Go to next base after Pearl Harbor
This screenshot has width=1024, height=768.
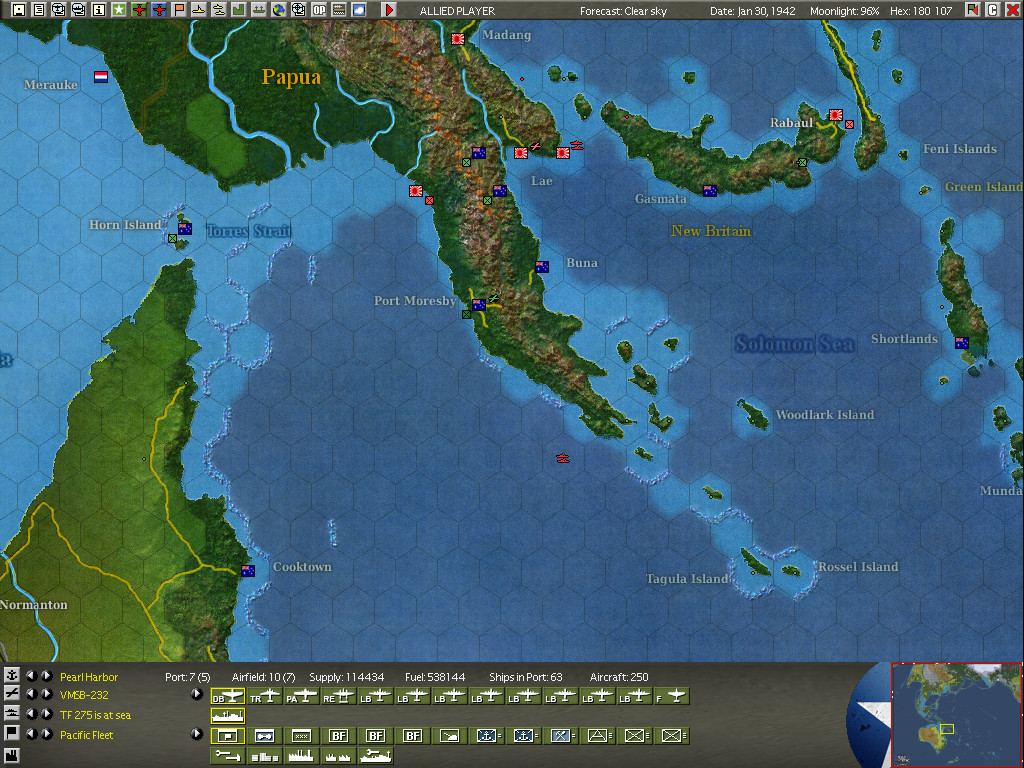click(46, 676)
